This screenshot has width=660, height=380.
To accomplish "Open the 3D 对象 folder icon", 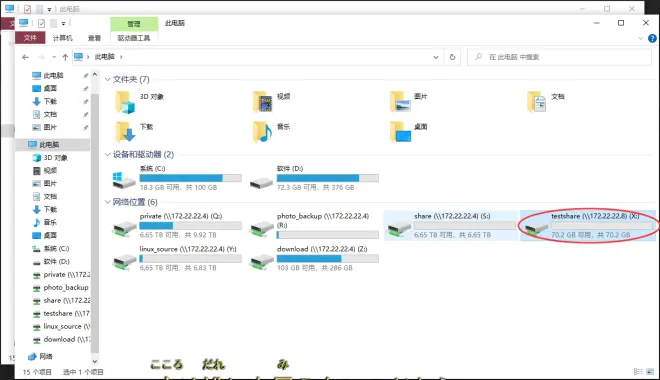I will [x=125, y=102].
